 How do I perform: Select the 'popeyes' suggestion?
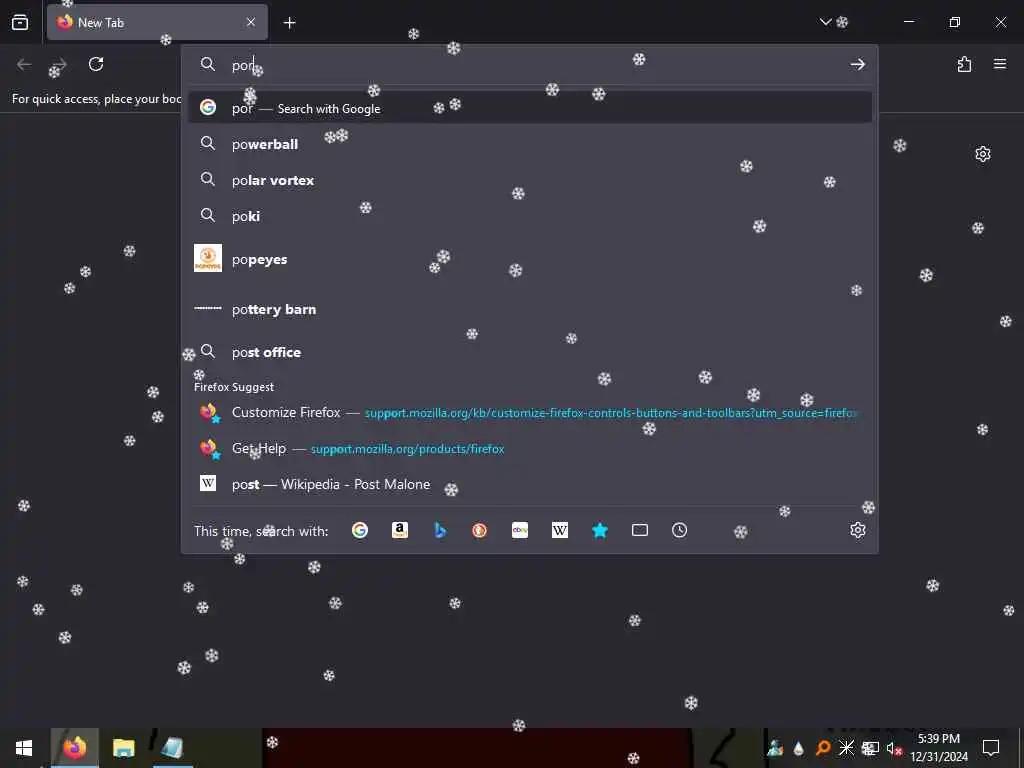[x=530, y=259]
